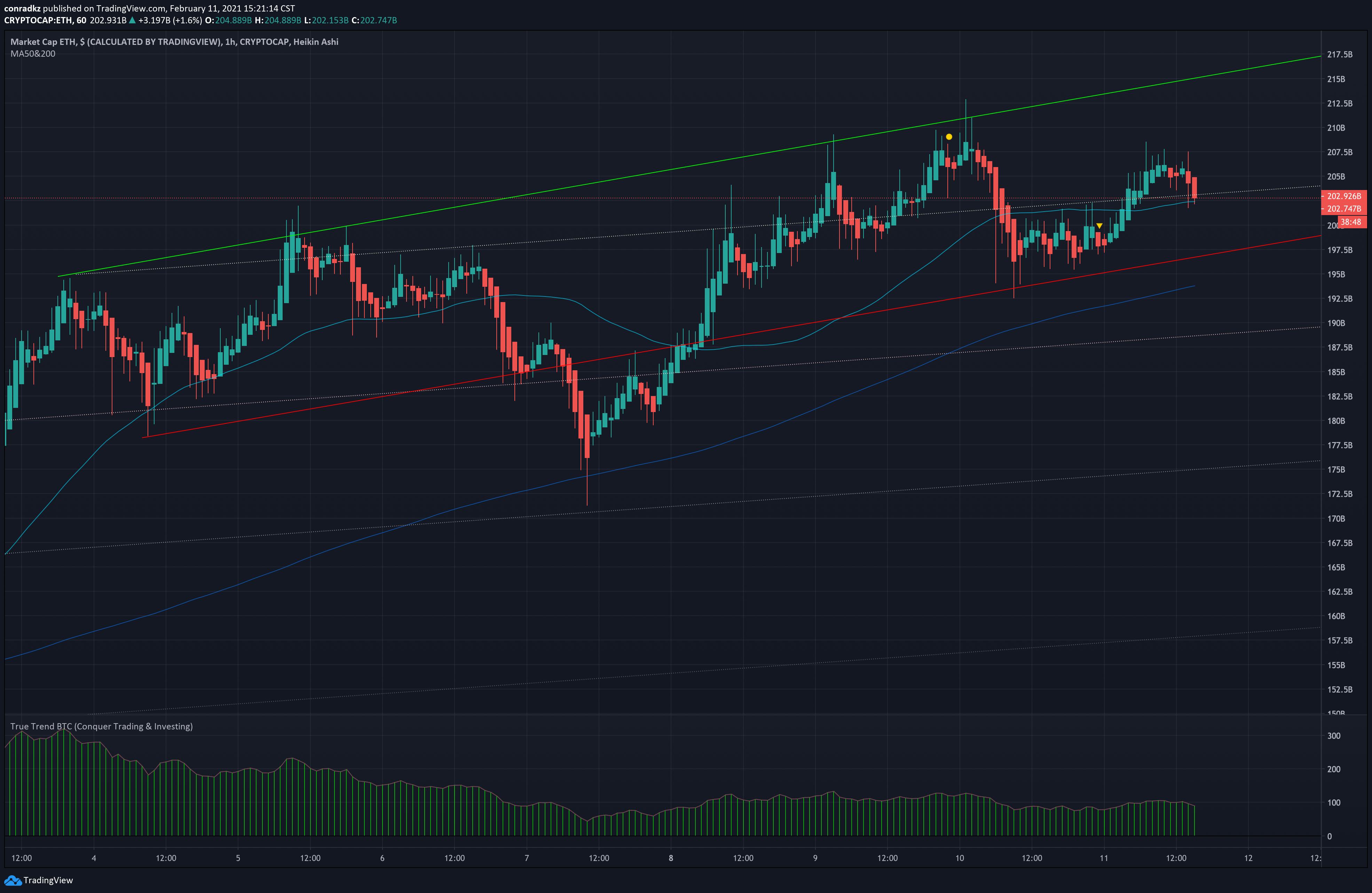The width and height of the screenshot is (1372, 893).
Task: Click the green up-arrow change icon in header
Action: coord(133,20)
